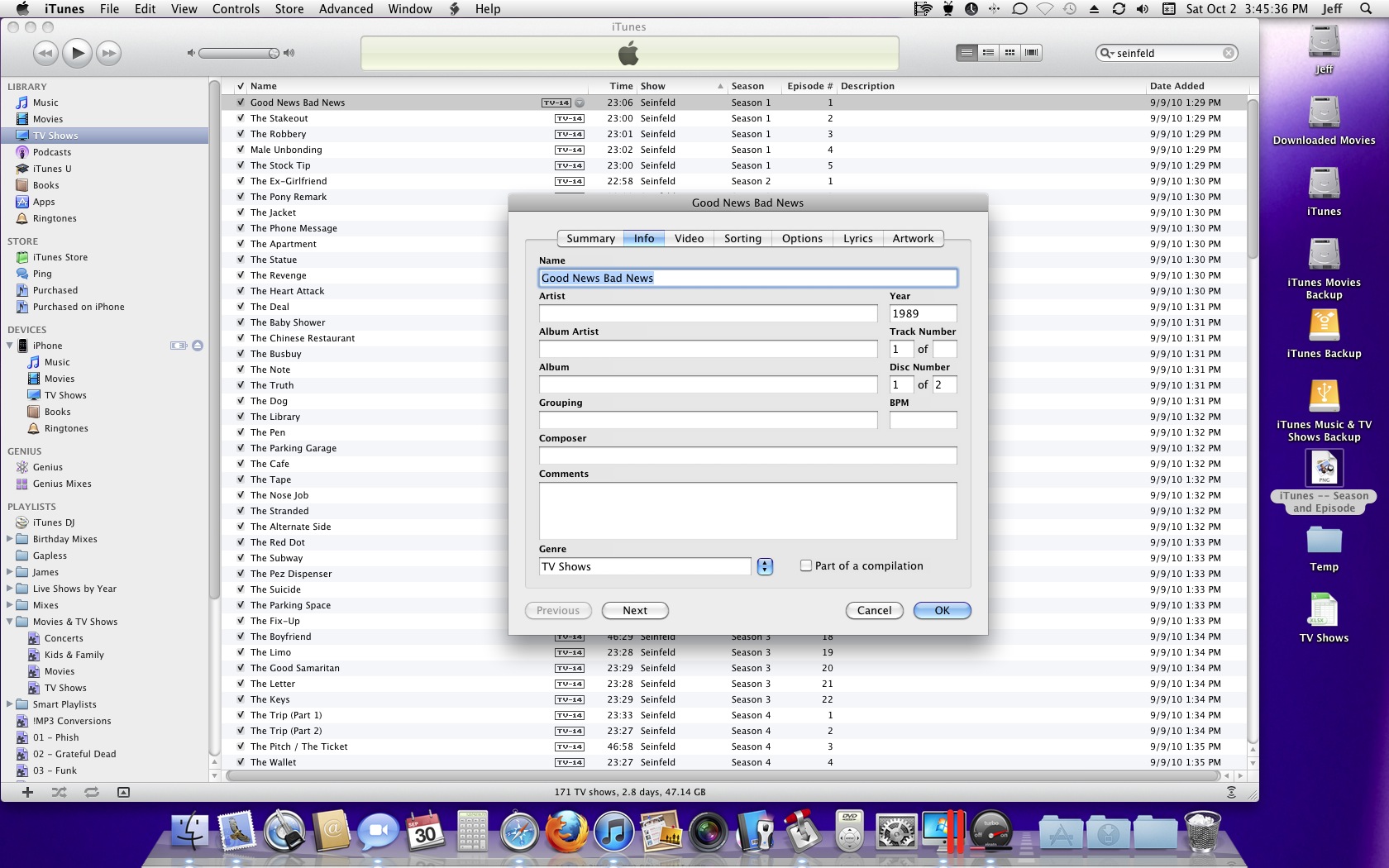Switch to Grid view

(1009, 52)
